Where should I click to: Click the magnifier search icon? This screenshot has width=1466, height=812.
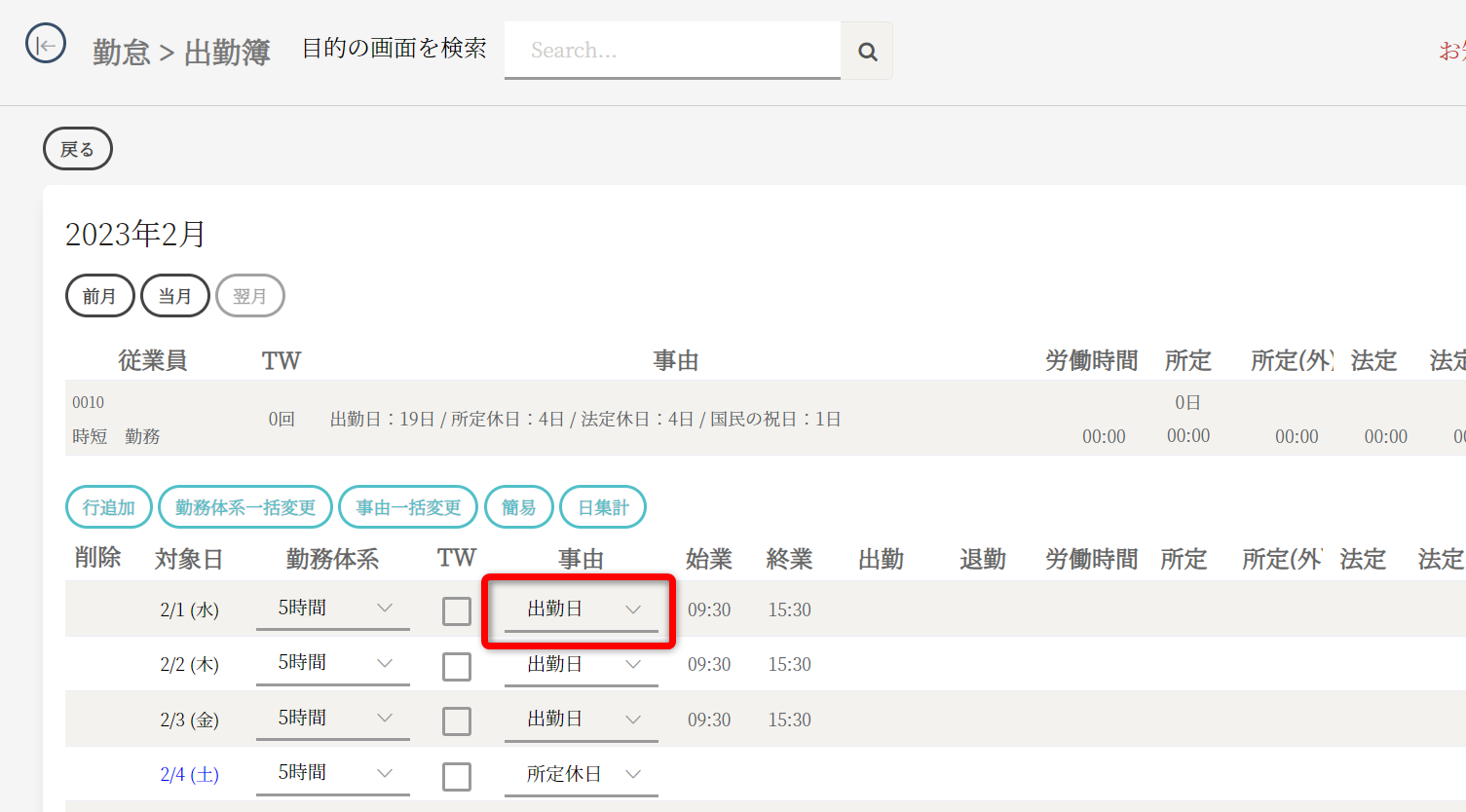pos(867,52)
